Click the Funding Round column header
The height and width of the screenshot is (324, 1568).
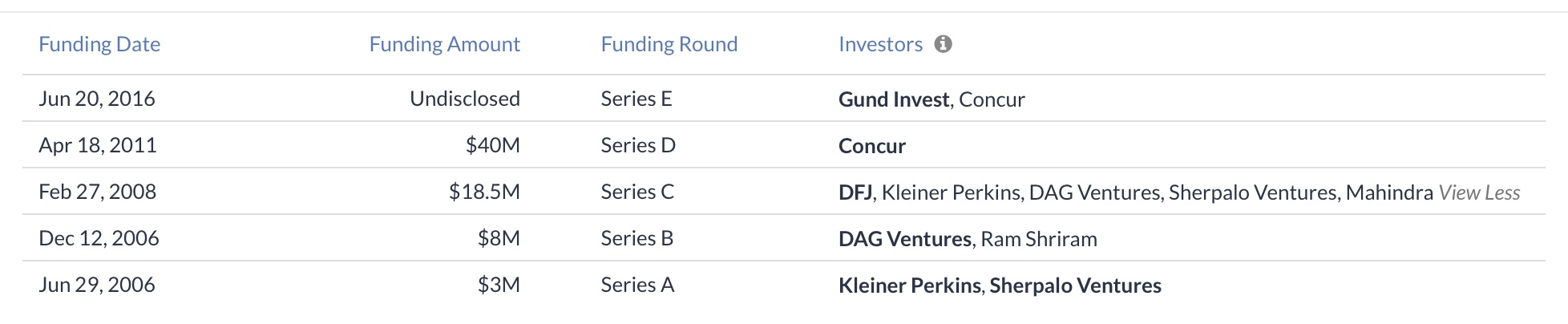coord(669,44)
